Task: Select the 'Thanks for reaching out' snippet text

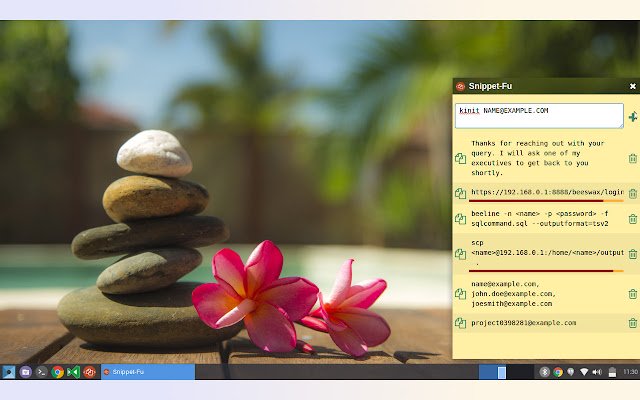Action: click(x=538, y=158)
